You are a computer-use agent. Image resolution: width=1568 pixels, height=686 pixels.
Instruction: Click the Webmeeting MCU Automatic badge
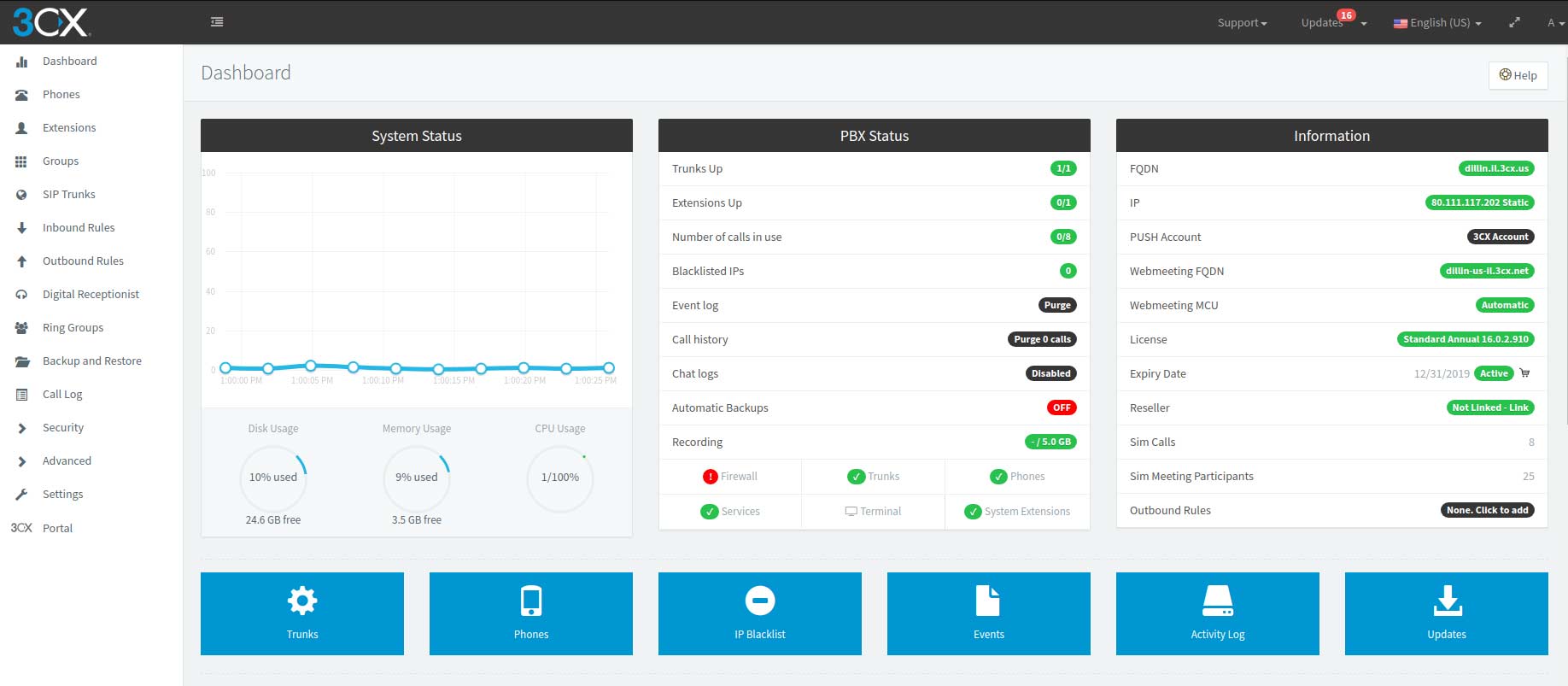coord(1504,305)
